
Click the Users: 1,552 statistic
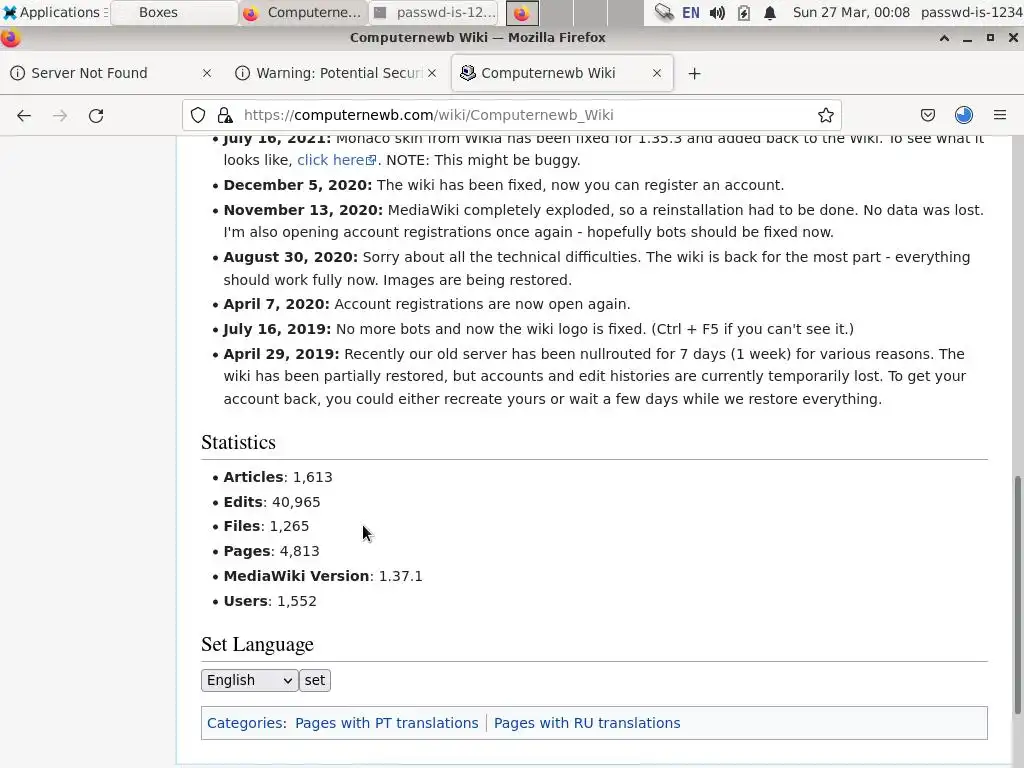point(270,601)
